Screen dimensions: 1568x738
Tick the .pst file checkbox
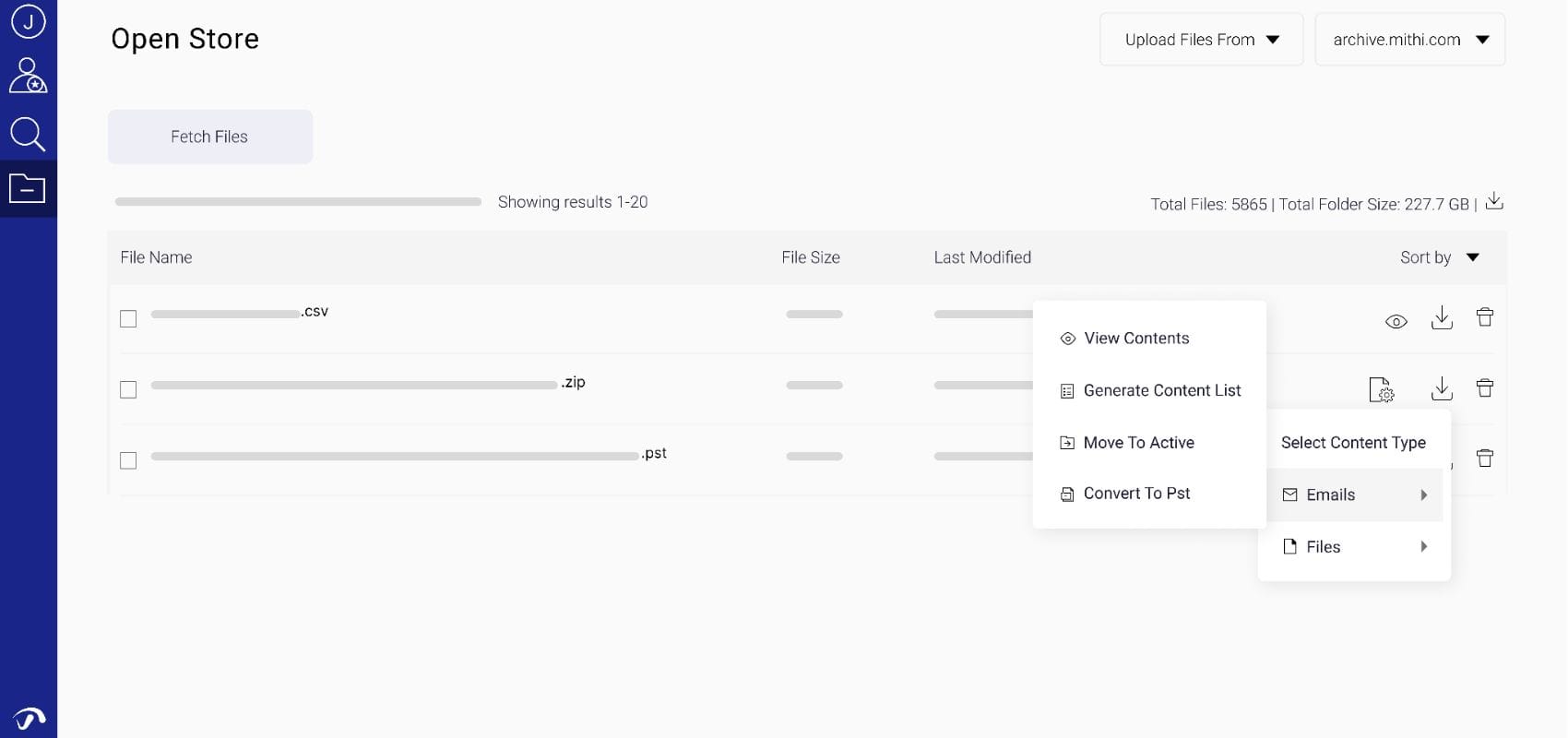coord(128,460)
